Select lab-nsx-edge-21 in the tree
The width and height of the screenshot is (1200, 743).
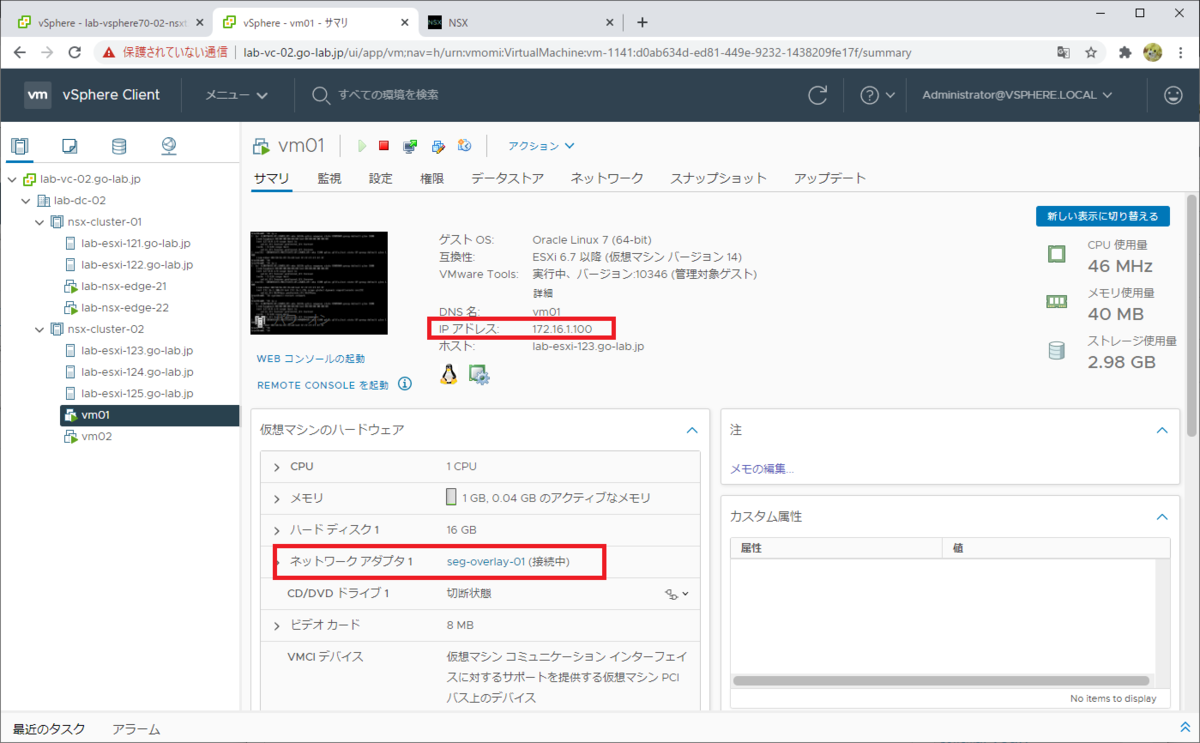pos(125,286)
